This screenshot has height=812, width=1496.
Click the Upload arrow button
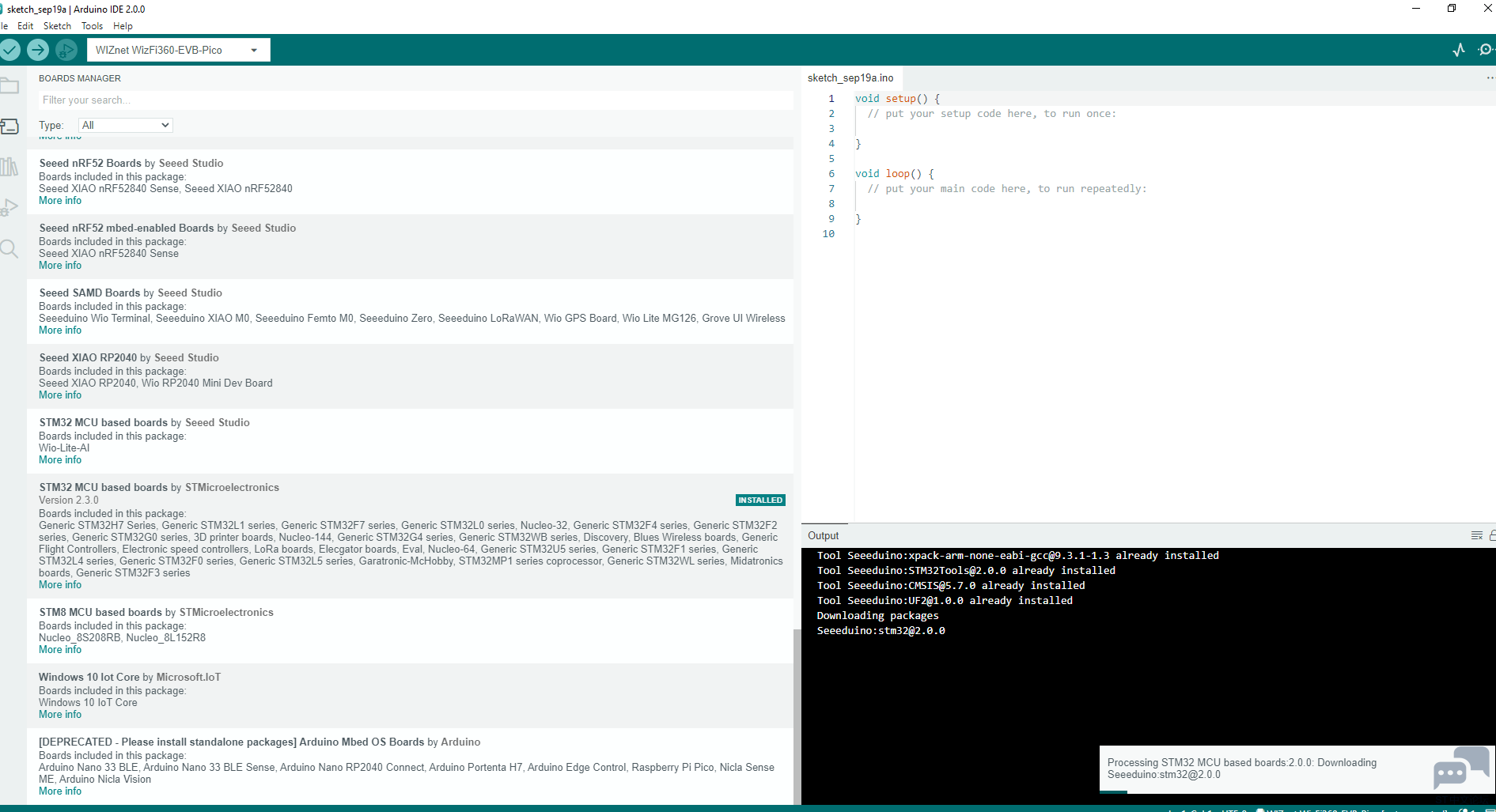tap(38, 50)
